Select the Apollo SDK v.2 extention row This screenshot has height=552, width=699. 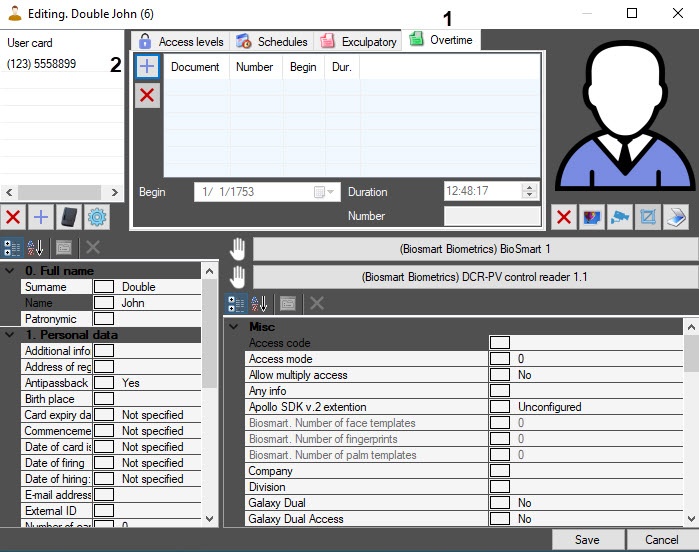click(x=464, y=407)
